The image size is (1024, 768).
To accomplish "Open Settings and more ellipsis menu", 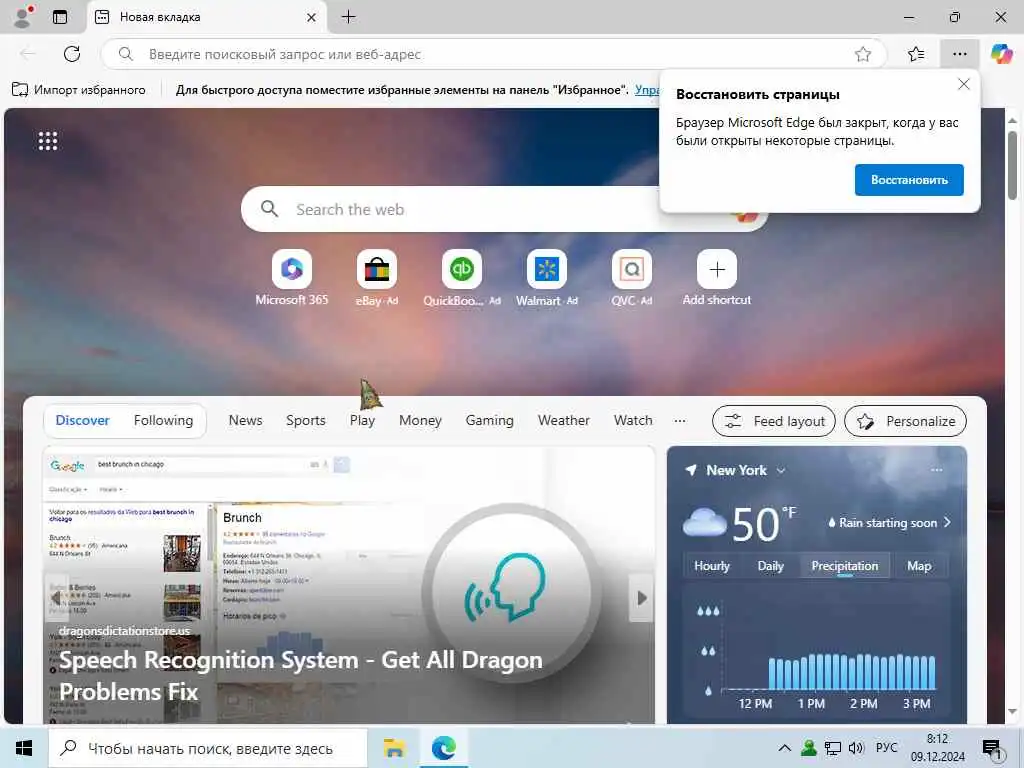I will click(959, 54).
